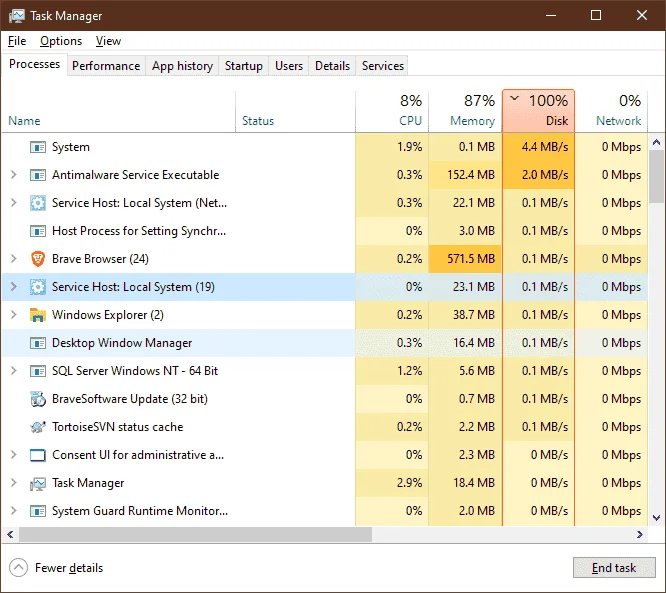The image size is (666, 593).
Task: Select the System process name
Action: (71, 147)
